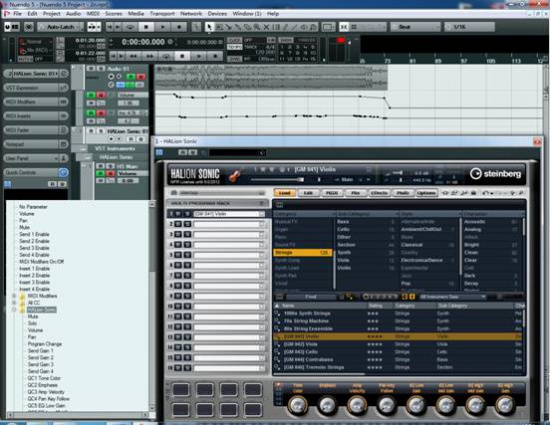This screenshot has height=425, width=550.
Task: Choose QC1 Tone Color in parameter tree
Action: pyautogui.click(x=44, y=378)
